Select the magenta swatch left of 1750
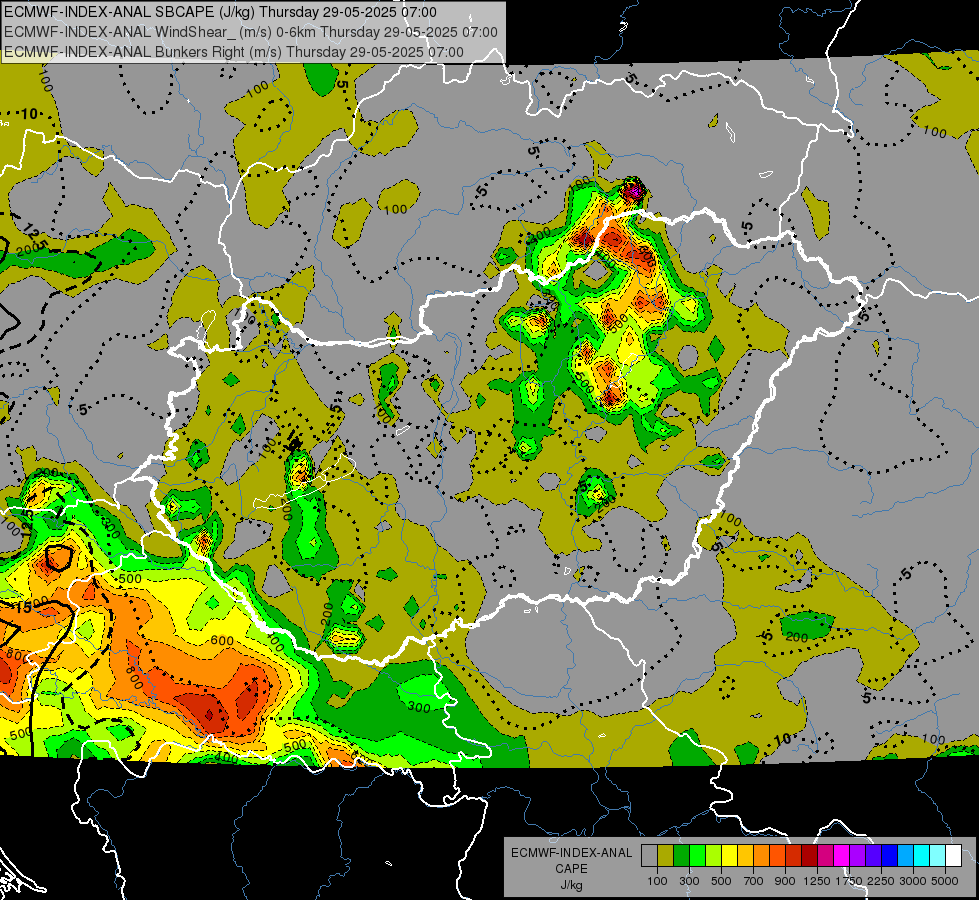This screenshot has width=979, height=900. pyautogui.click(x=842, y=855)
